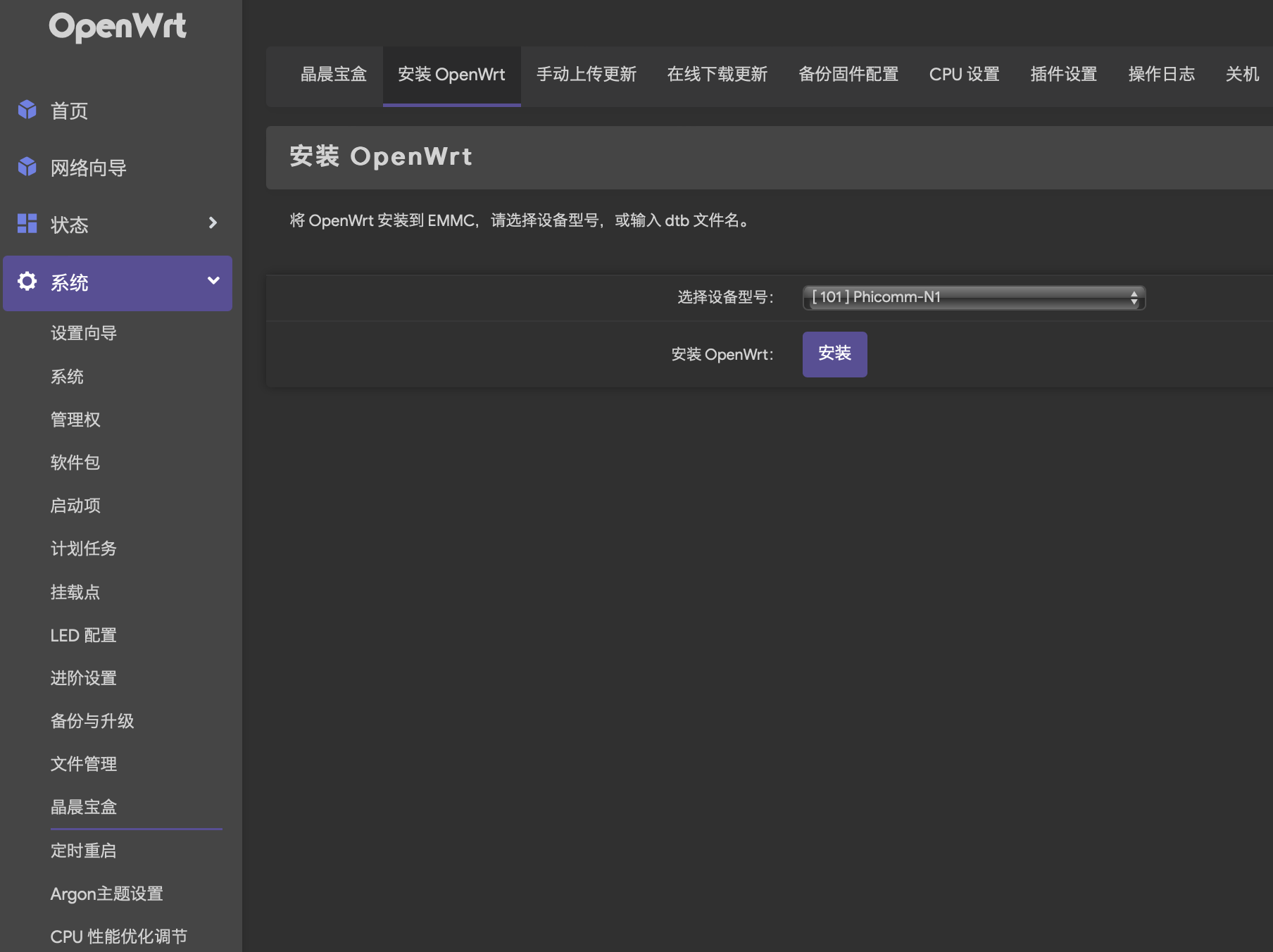1273x952 pixels.
Task: Open 挂载点 in sidebar
Action: click(x=75, y=592)
